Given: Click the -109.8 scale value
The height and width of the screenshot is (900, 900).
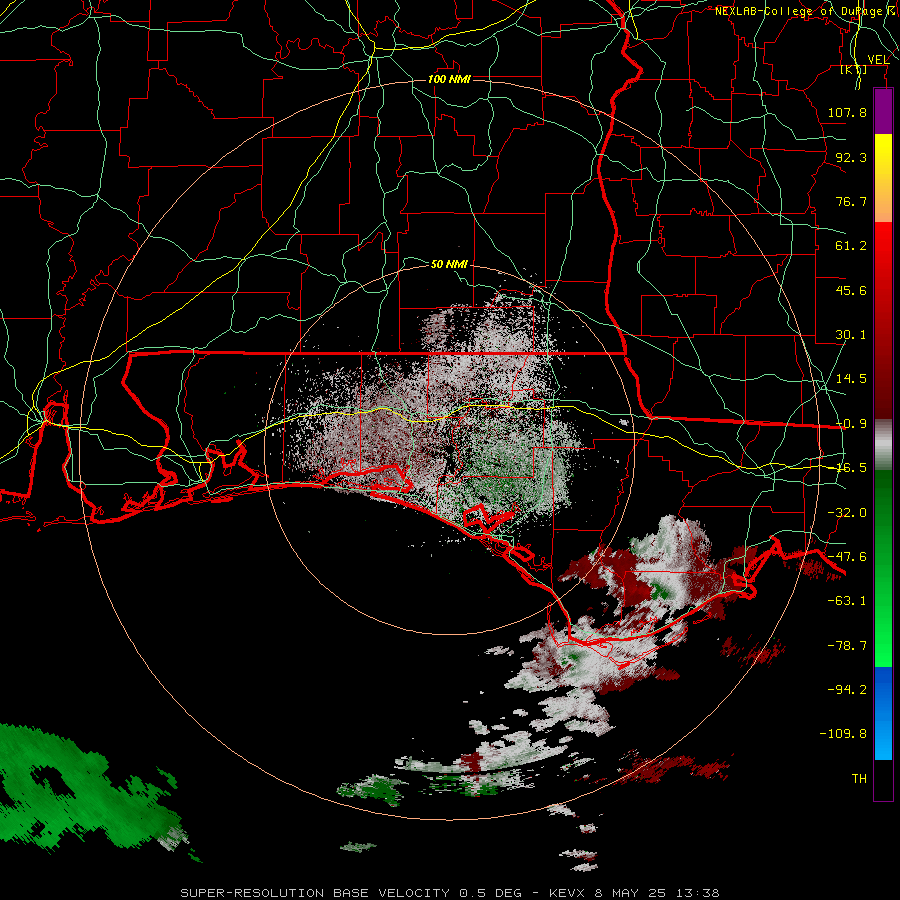Looking at the screenshot, I should (843, 734).
